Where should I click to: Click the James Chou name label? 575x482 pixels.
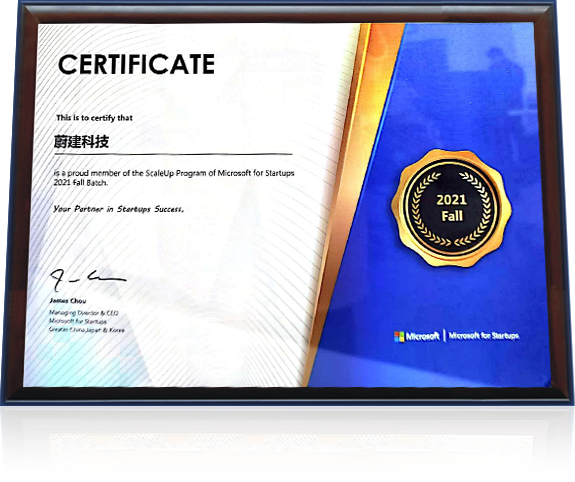pyautogui.click(x=68, y=301)
